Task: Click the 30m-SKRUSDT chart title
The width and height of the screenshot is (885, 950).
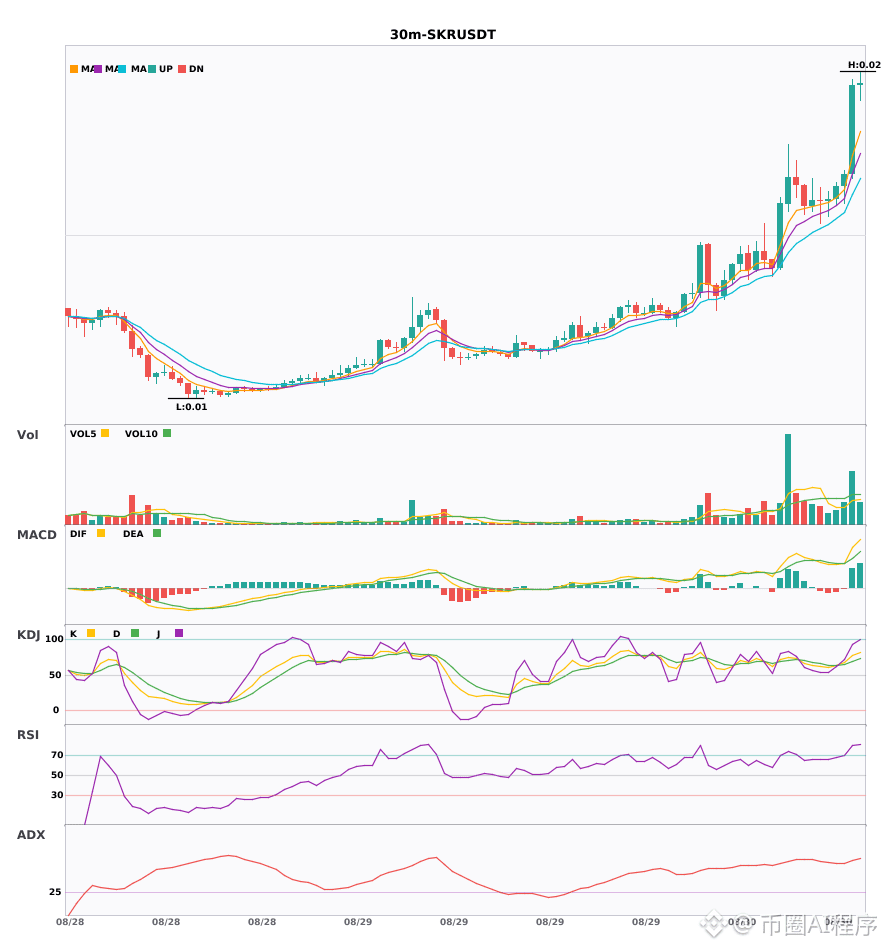Action: click(442, 35)
